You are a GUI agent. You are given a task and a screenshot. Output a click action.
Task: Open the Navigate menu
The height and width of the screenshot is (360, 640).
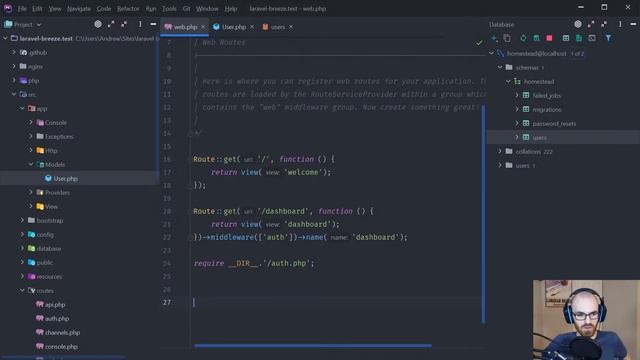click(x=79, y=9)
